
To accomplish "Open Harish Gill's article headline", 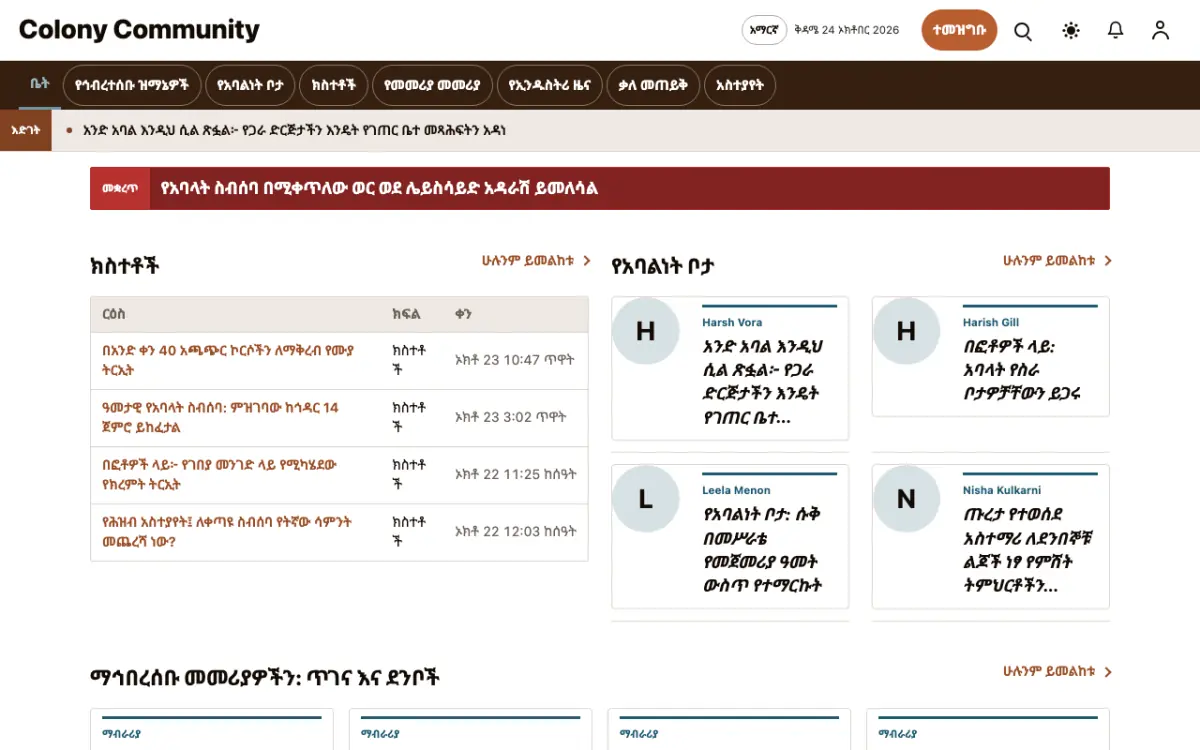I will 1022,370.
